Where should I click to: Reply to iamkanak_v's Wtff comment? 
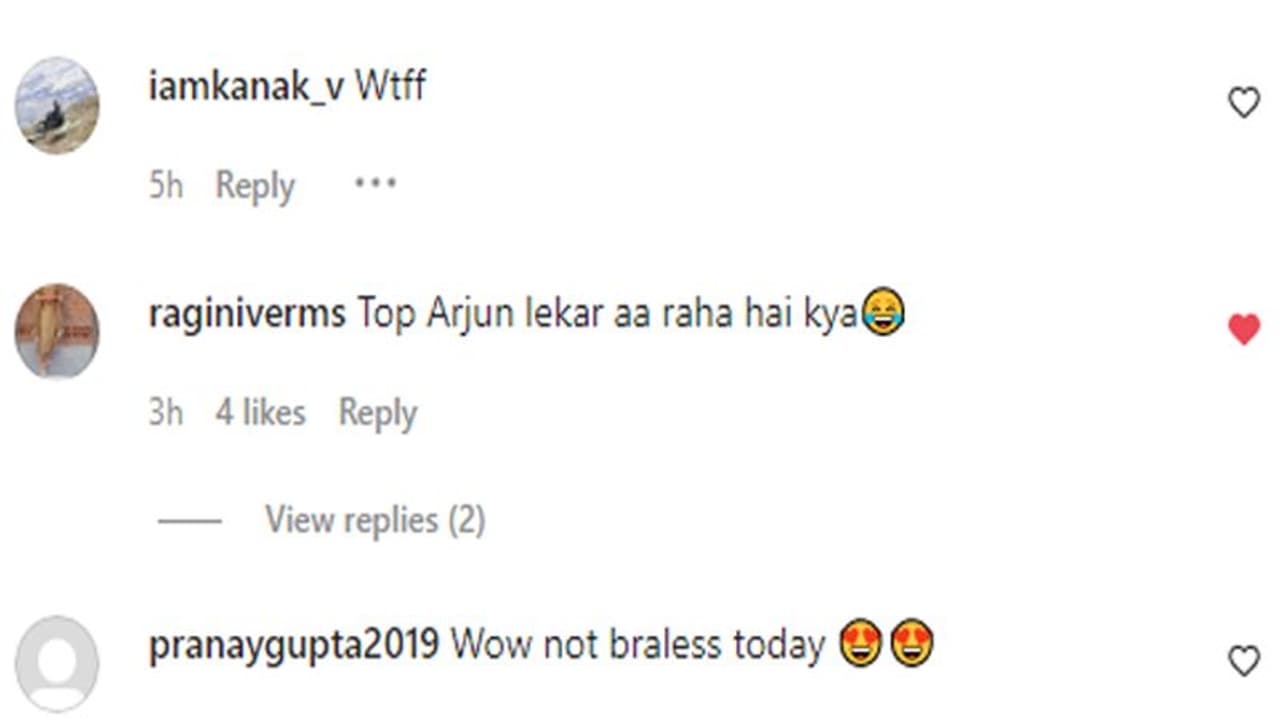click(x=255, y=187)
